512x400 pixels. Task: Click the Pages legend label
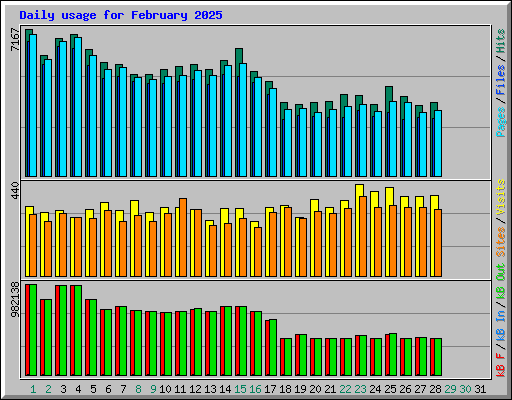pos(501,122)
